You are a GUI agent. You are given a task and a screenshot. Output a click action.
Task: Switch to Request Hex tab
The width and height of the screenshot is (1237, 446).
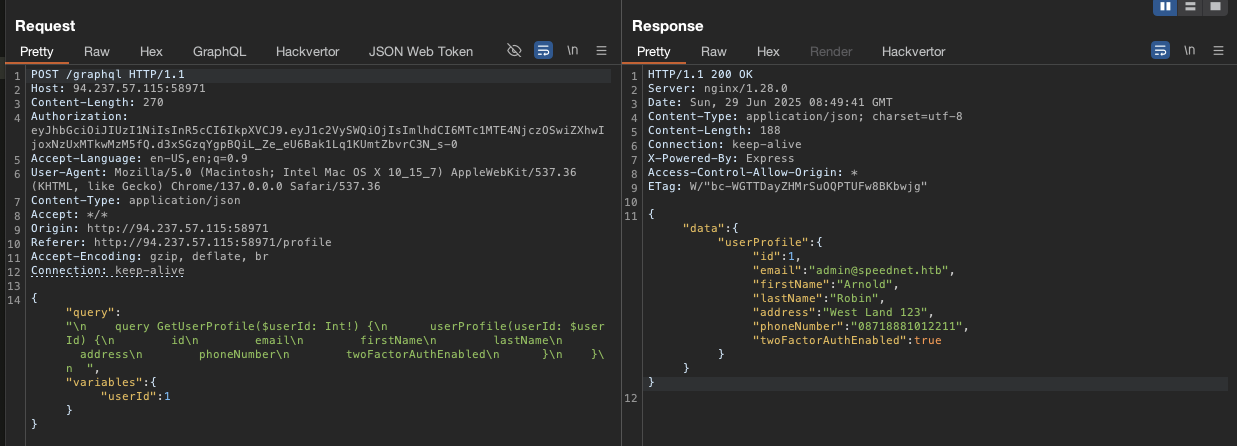(151, 51)
